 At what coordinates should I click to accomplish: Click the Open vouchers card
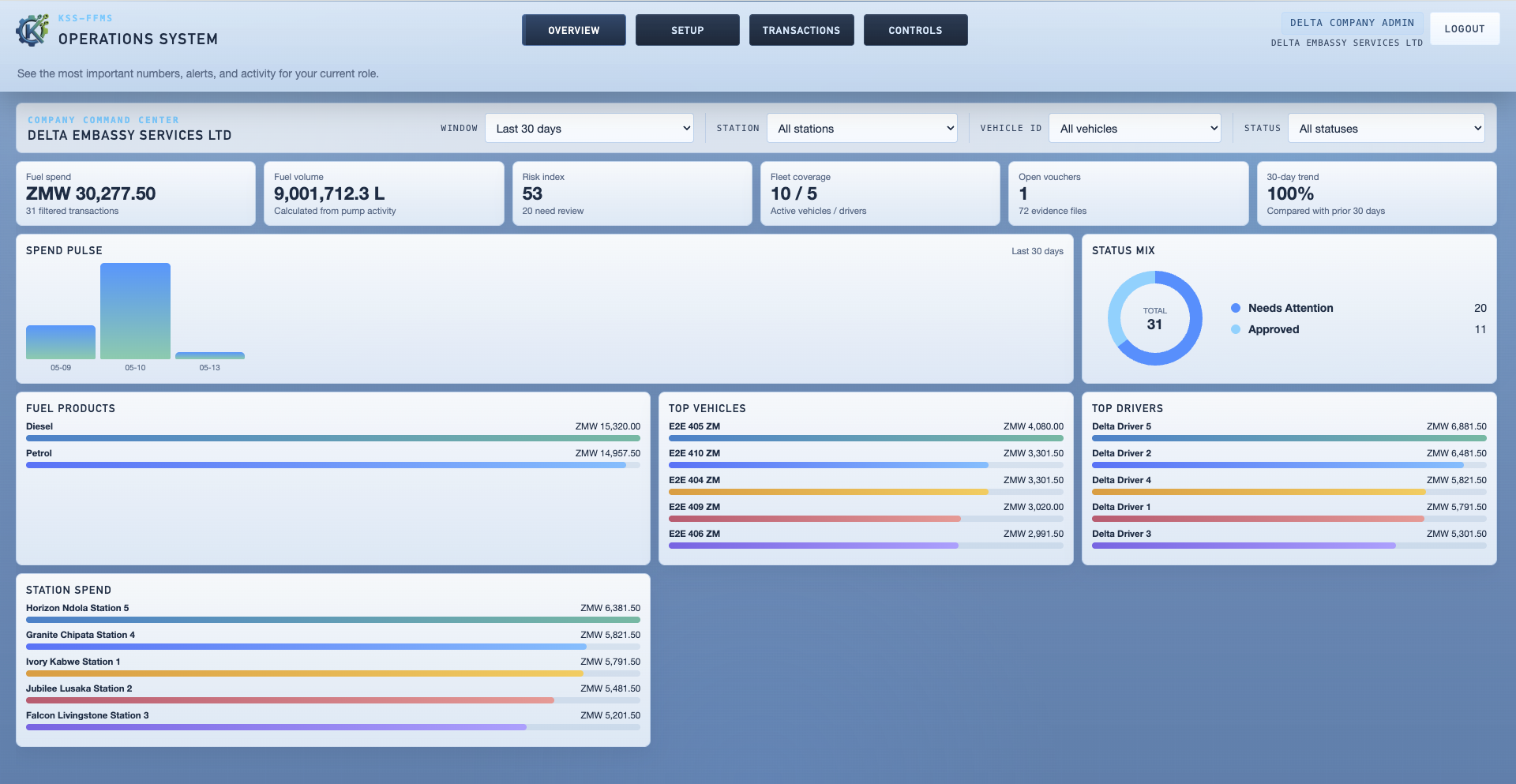tap(1128, 193)
